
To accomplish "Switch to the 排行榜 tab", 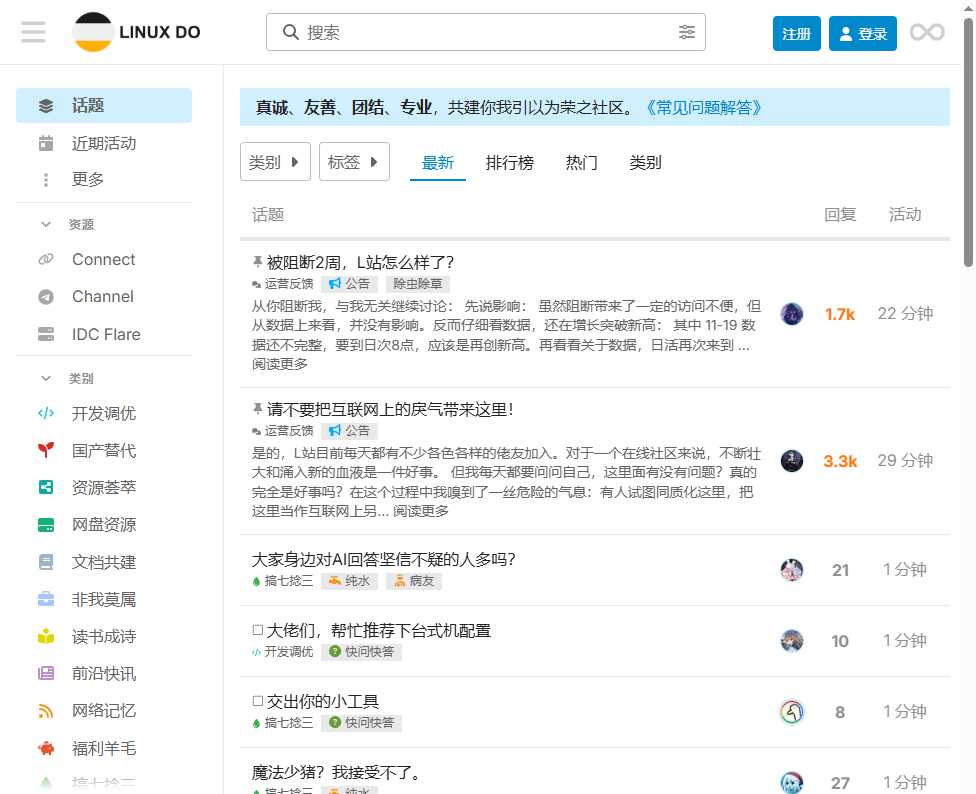I will [x=509, y=163].
